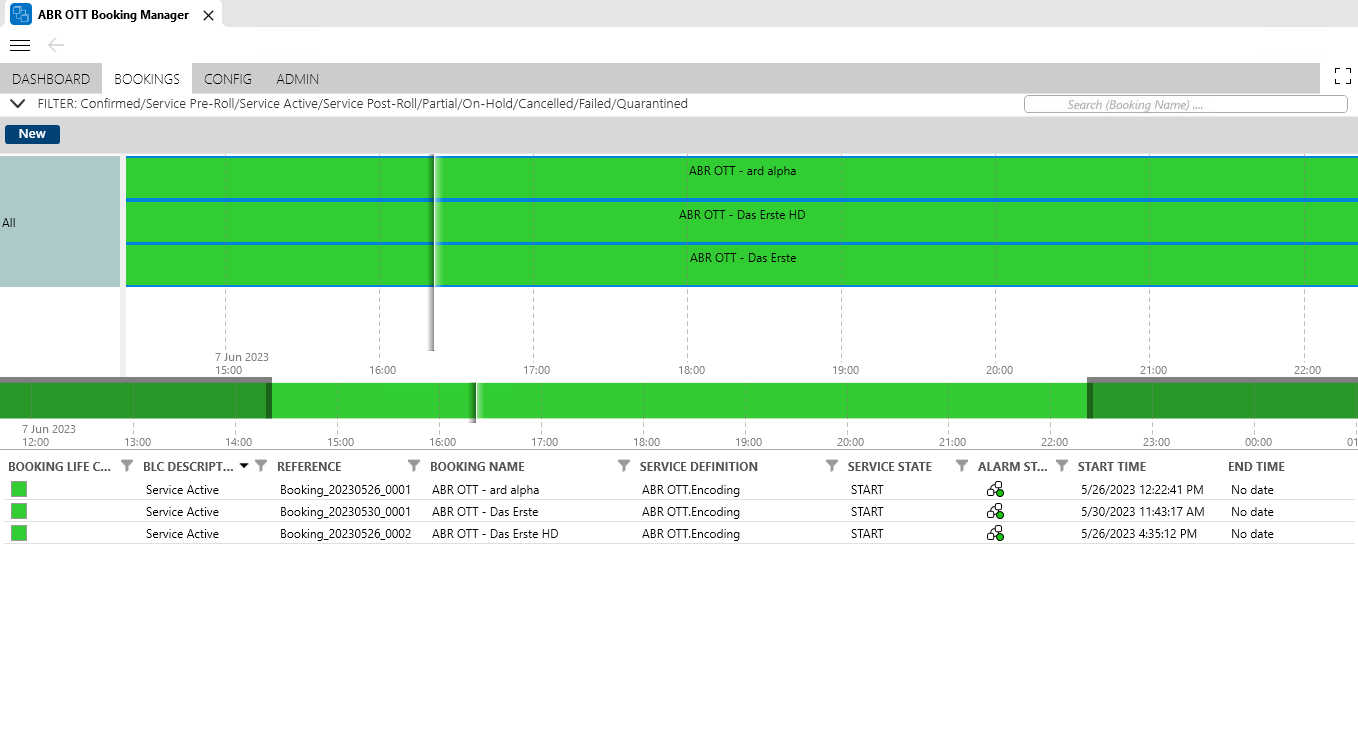Focus the Search (Booking Name) field
The height and width of the screenshot is (755, 1358).
[x=1185, y=104]
